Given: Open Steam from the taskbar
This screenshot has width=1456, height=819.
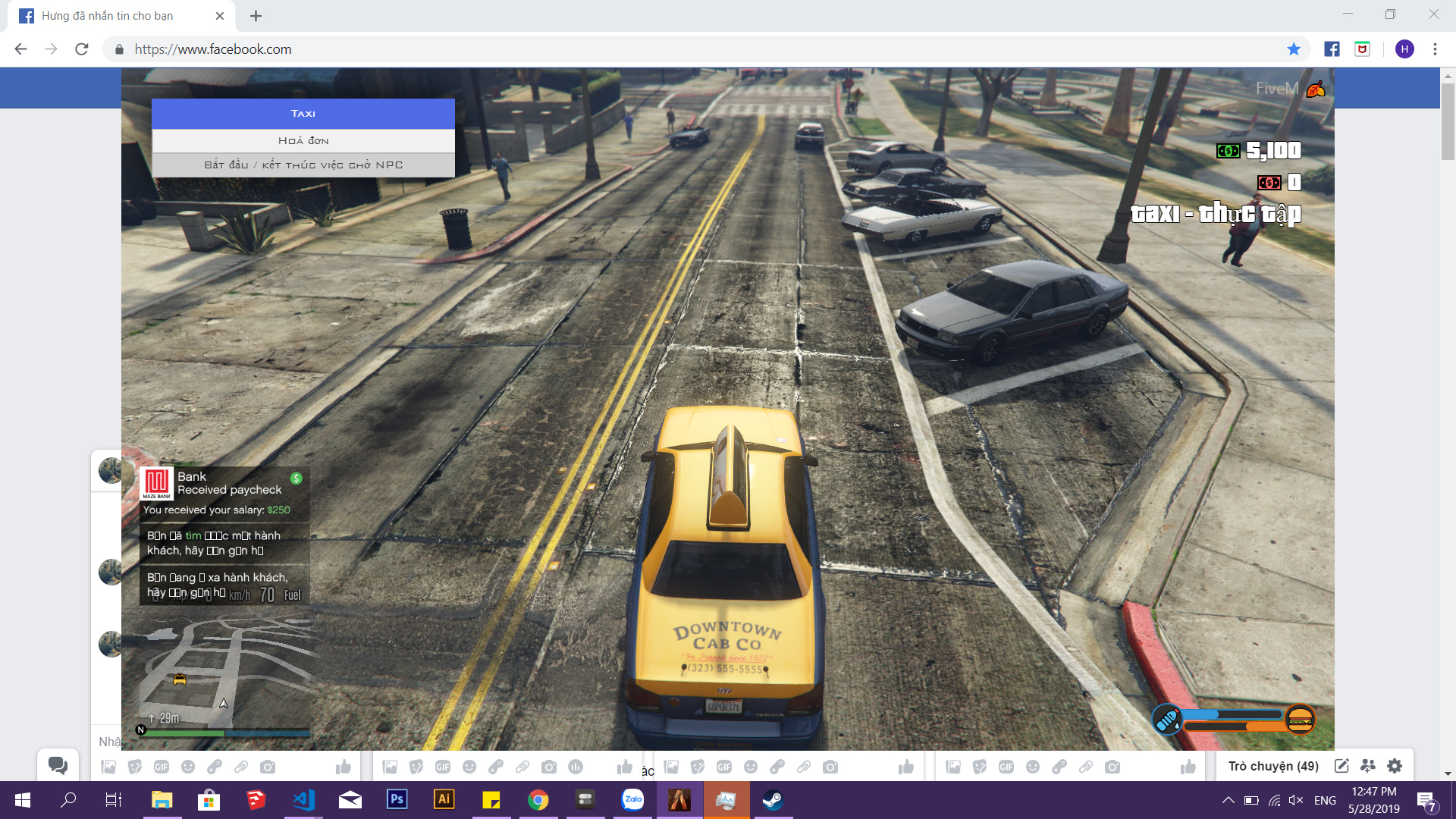Looking at the screenshot, I should (x=773, y=800).
